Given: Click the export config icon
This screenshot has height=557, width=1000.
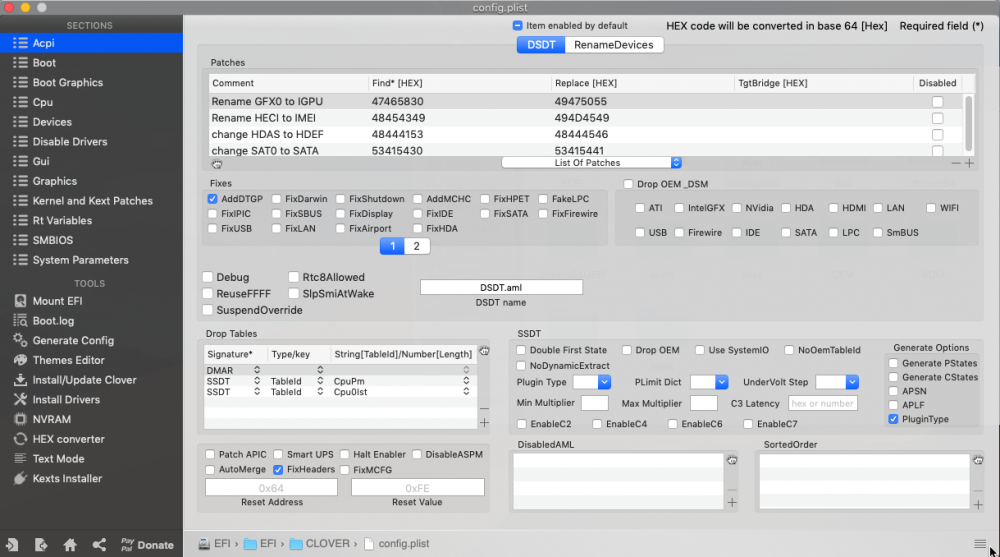Looking at the screenshot, I should pos(41,545).
